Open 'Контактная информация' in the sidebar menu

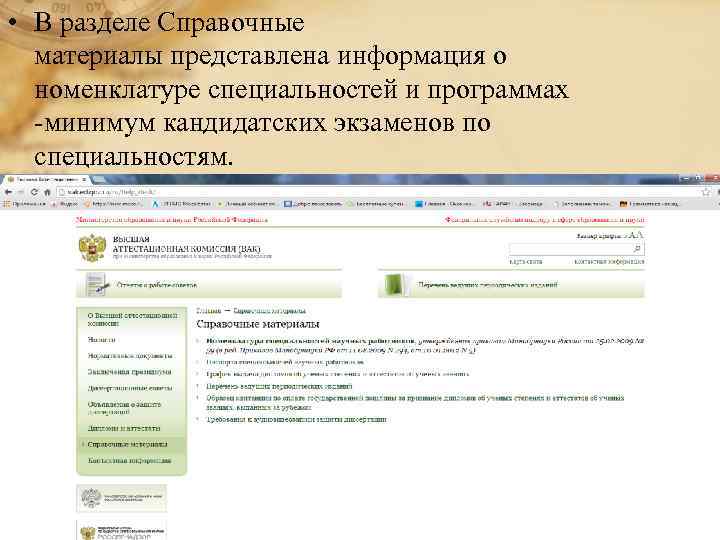[x=129, y=461]
